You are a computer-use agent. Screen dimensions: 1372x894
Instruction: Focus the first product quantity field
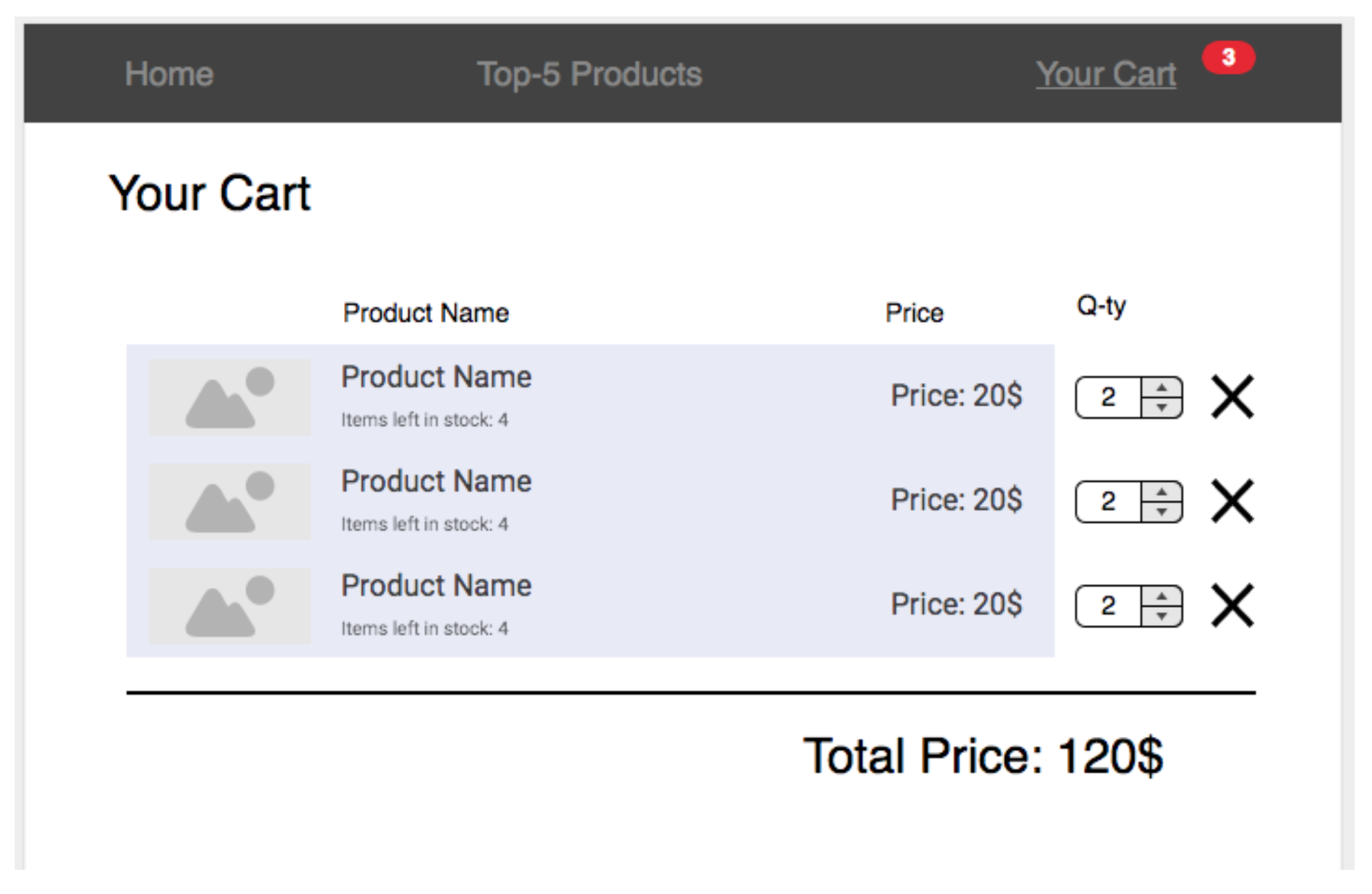[x=1108, y=398]
